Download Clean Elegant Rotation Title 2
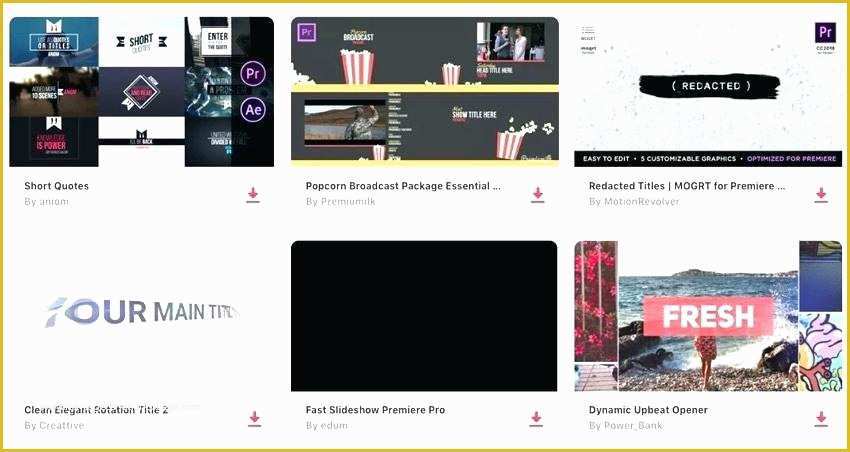This screenshot has height=452, width=850. coord(254,419)
